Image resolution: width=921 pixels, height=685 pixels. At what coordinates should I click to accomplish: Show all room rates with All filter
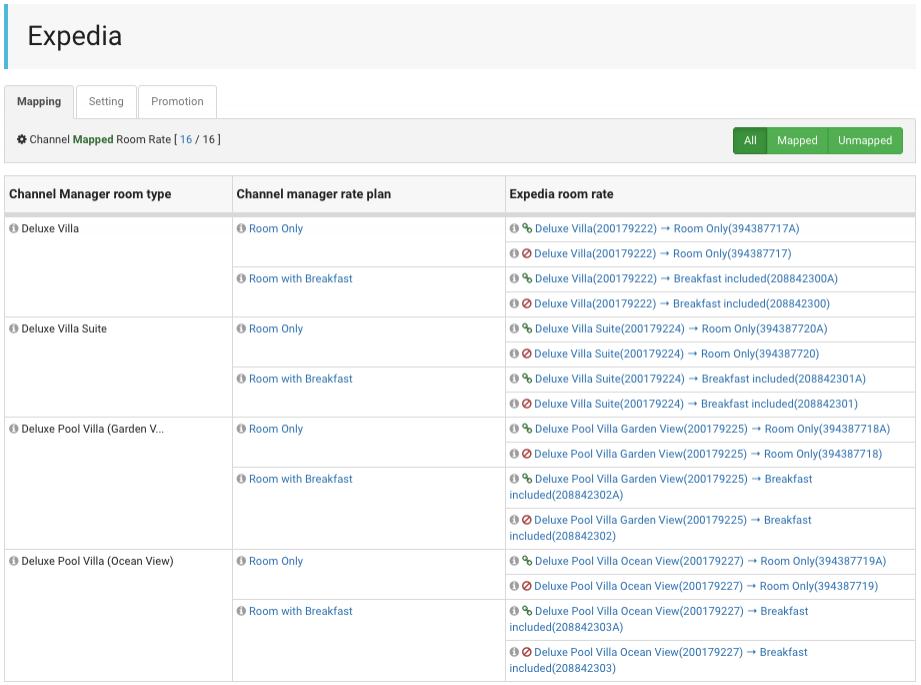tap(750, 141)
